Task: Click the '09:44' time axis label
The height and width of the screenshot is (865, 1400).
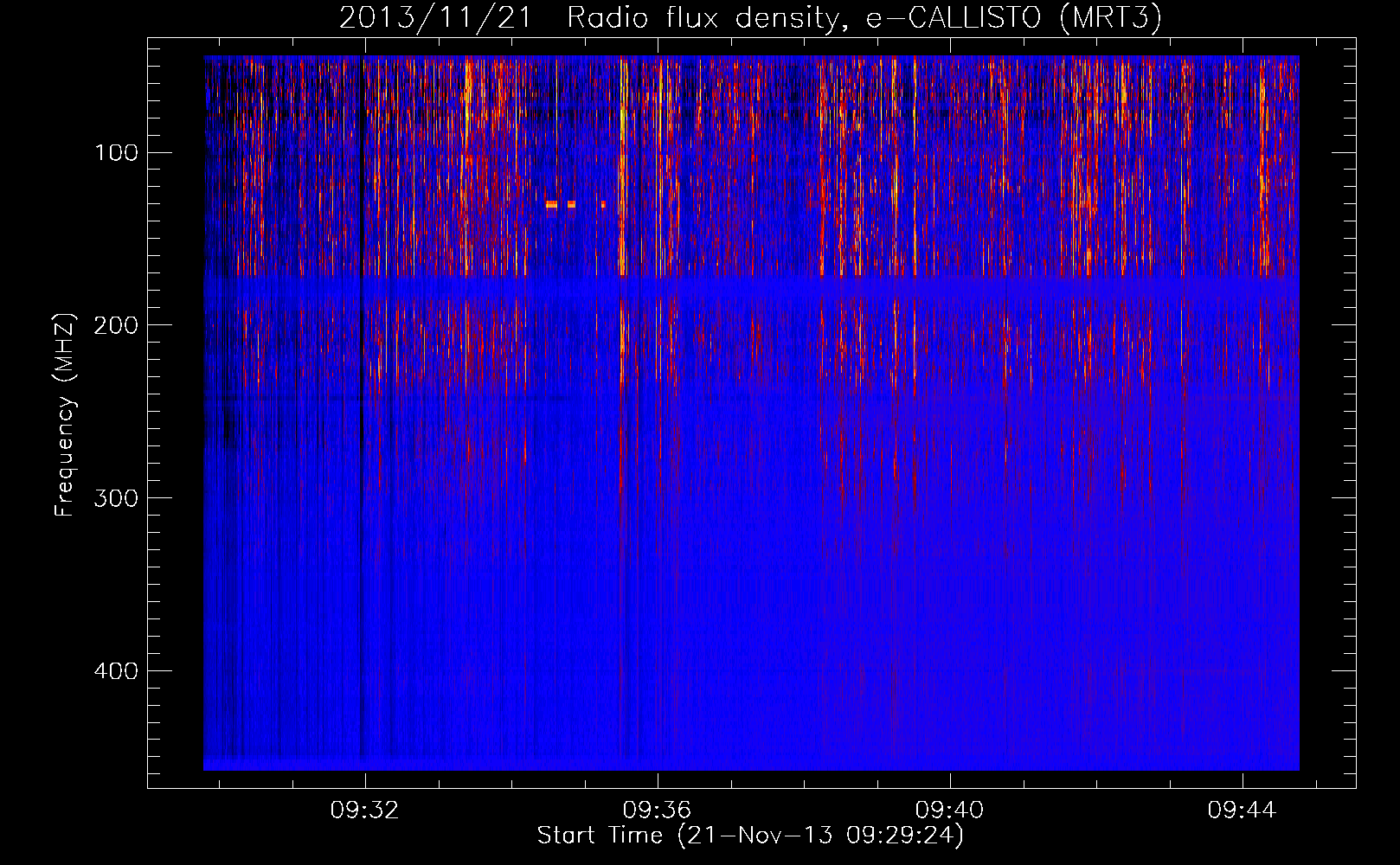Action: (x=1243, y=811)
